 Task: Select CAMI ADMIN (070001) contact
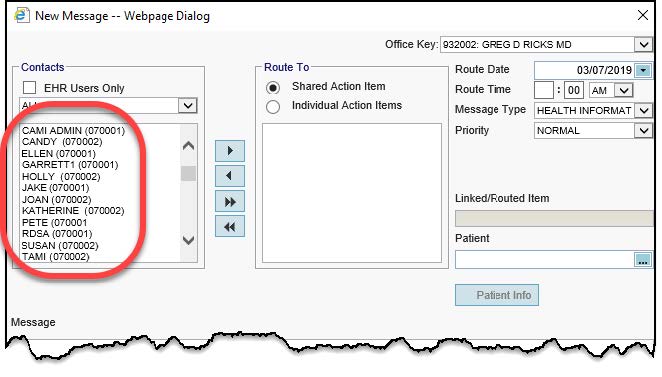click(x=73, y=130)
